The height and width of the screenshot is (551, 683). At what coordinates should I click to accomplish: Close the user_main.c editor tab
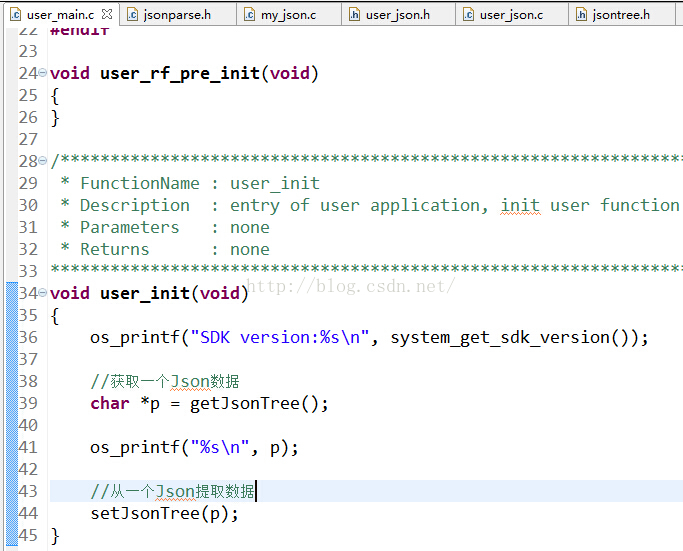[x=107, y=14]
